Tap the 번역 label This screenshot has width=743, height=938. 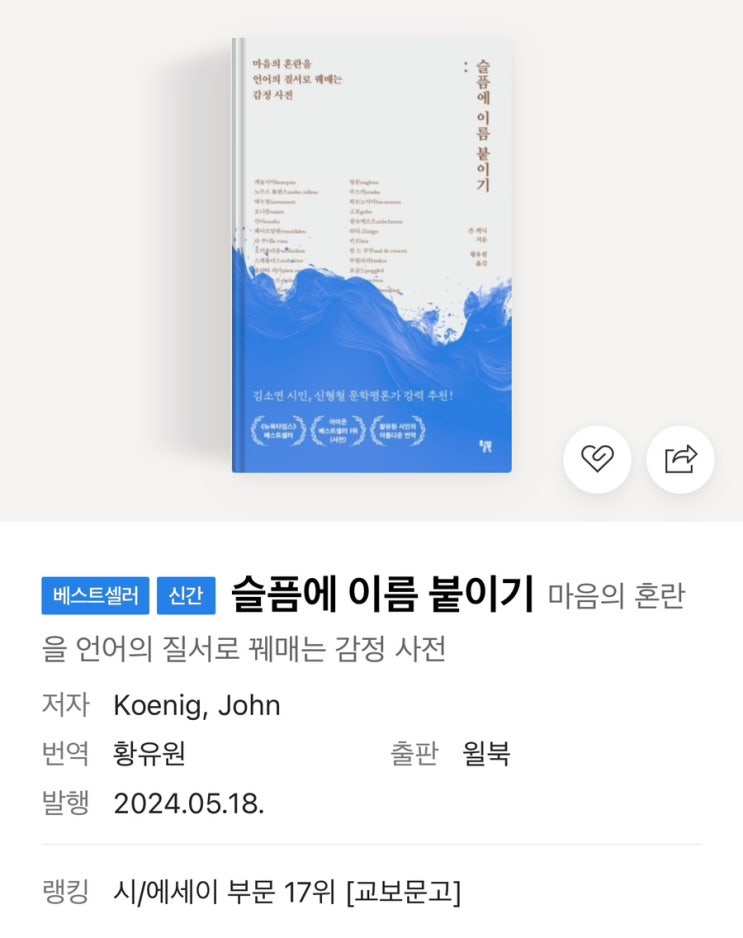click(66, 754)
